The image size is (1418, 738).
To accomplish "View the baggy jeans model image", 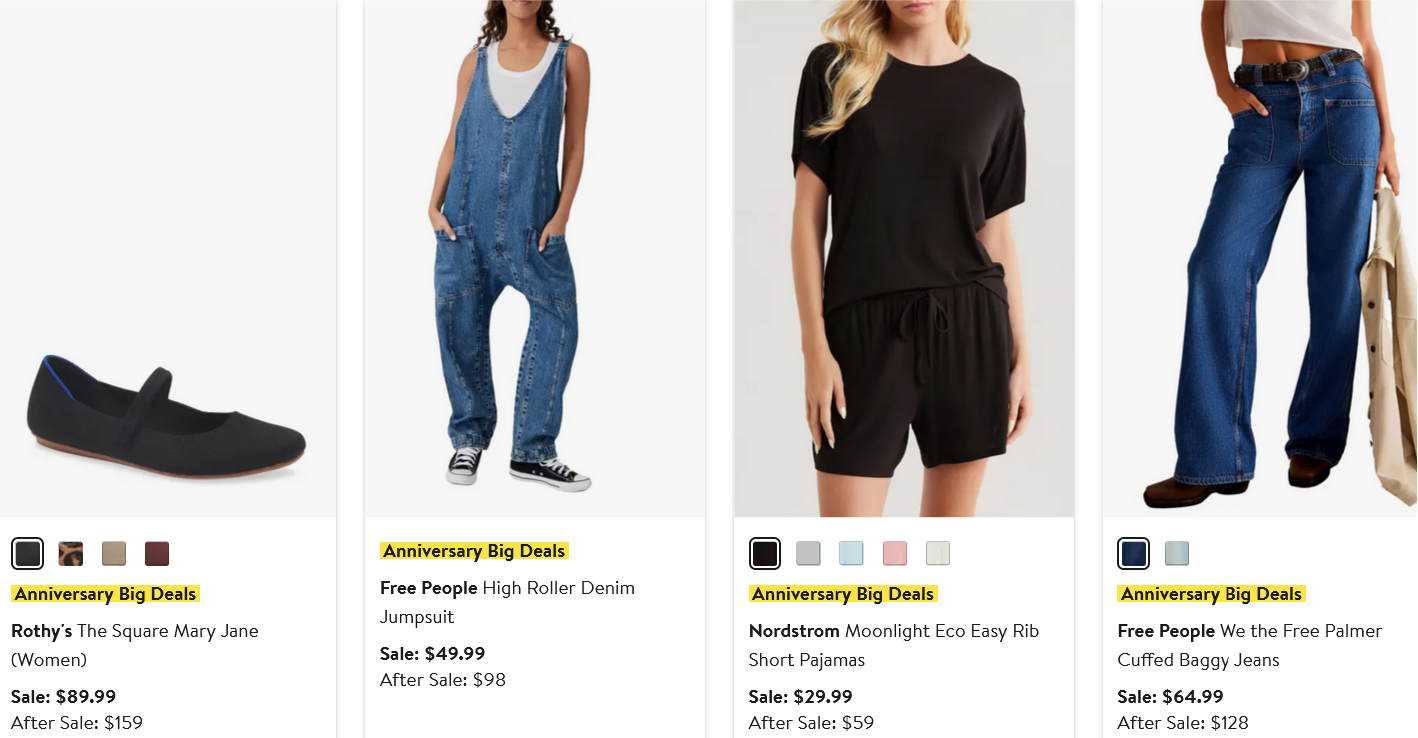I will coord(1260,258).
